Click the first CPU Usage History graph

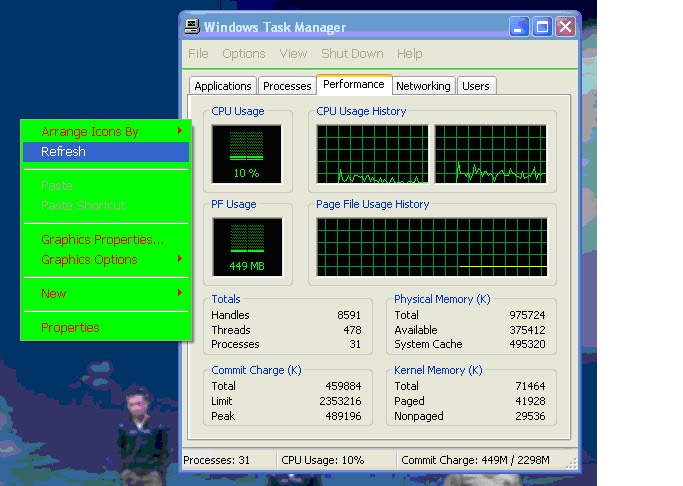click(372, 154)
